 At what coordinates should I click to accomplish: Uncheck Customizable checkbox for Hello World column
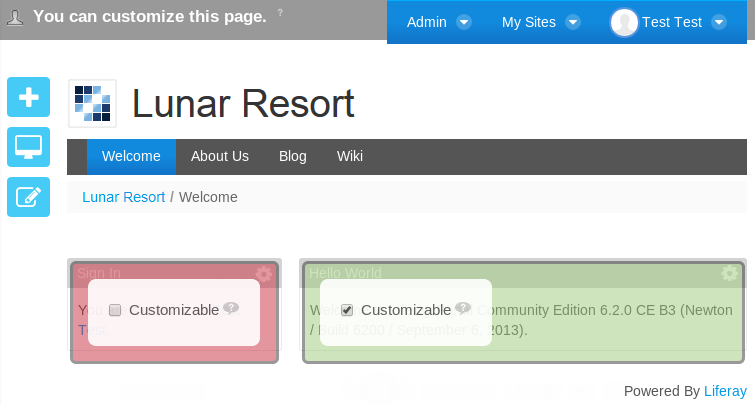click(x=347, y=310)
